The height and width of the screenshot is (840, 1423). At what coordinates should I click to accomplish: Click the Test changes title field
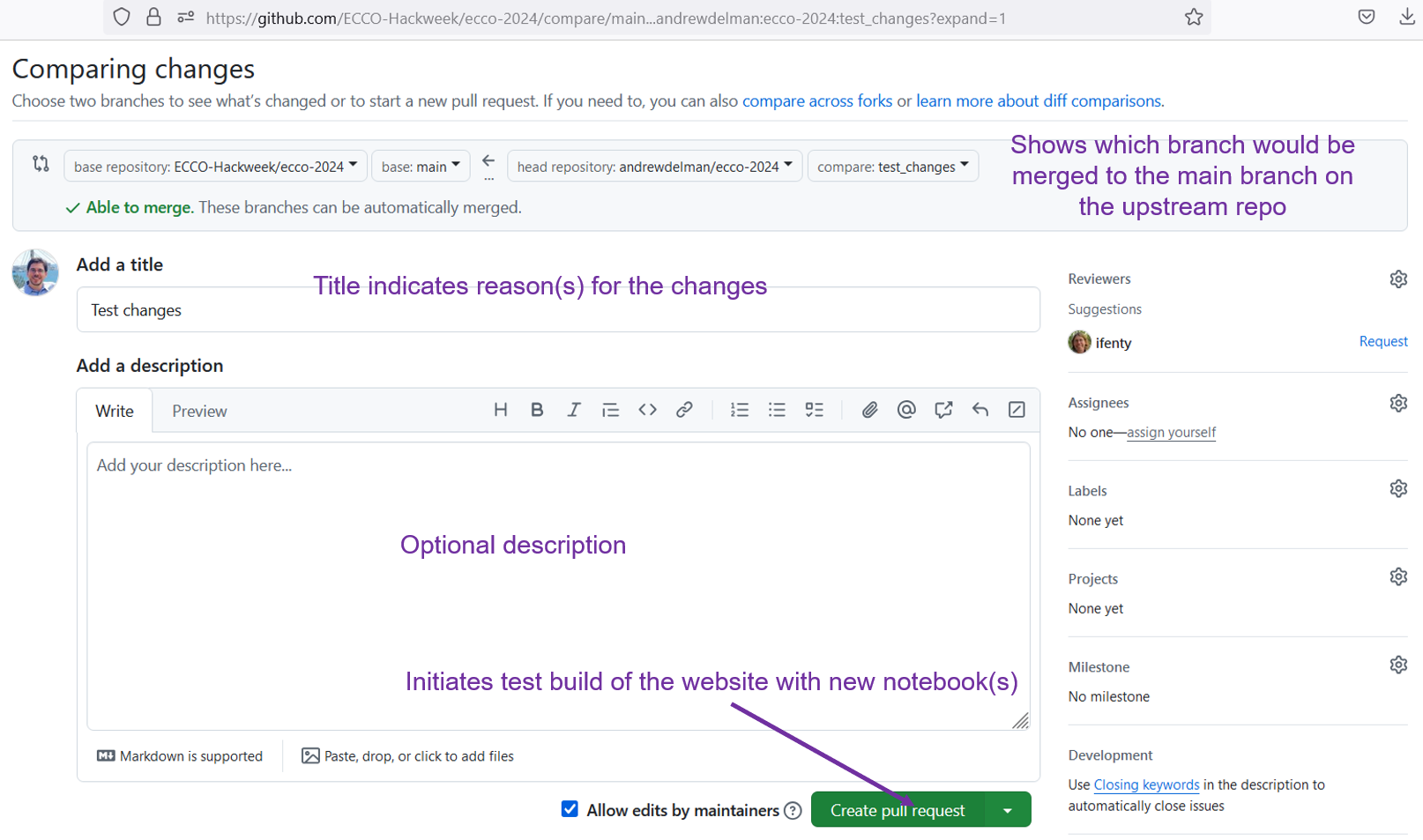tap(558, 309)
